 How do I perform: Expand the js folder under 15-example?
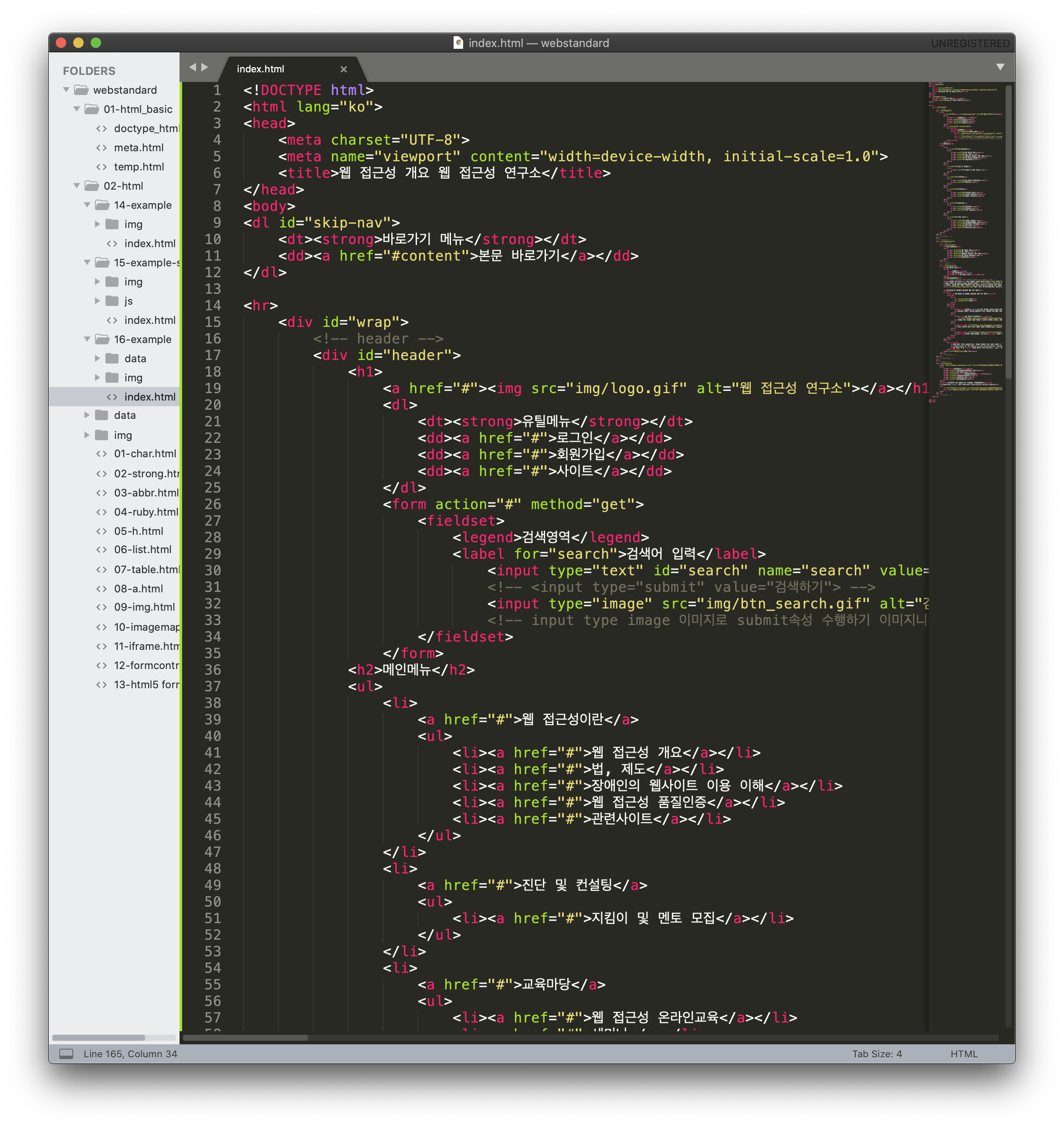[98, 301]
